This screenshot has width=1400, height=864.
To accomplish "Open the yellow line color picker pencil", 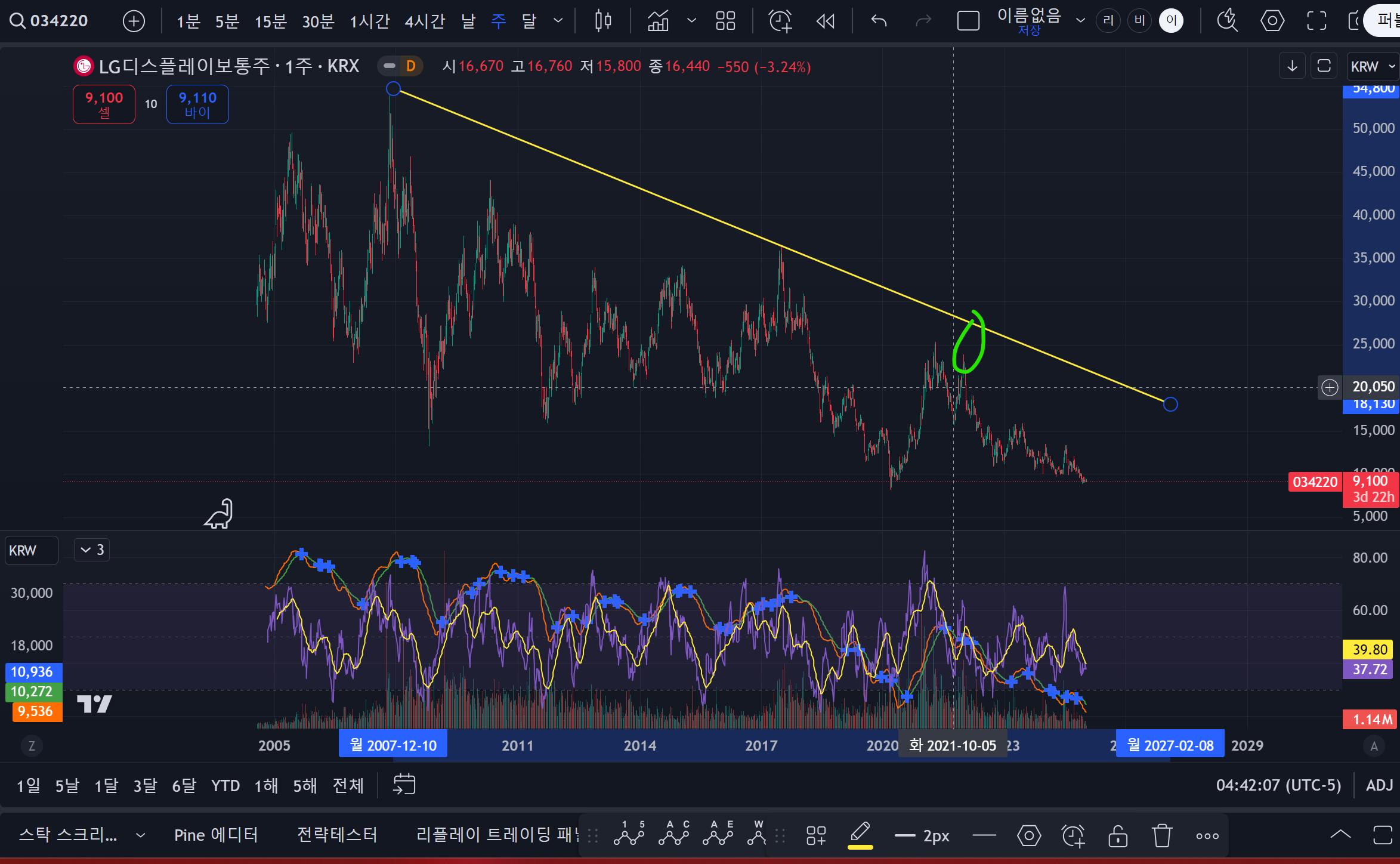I will [860, 834].
